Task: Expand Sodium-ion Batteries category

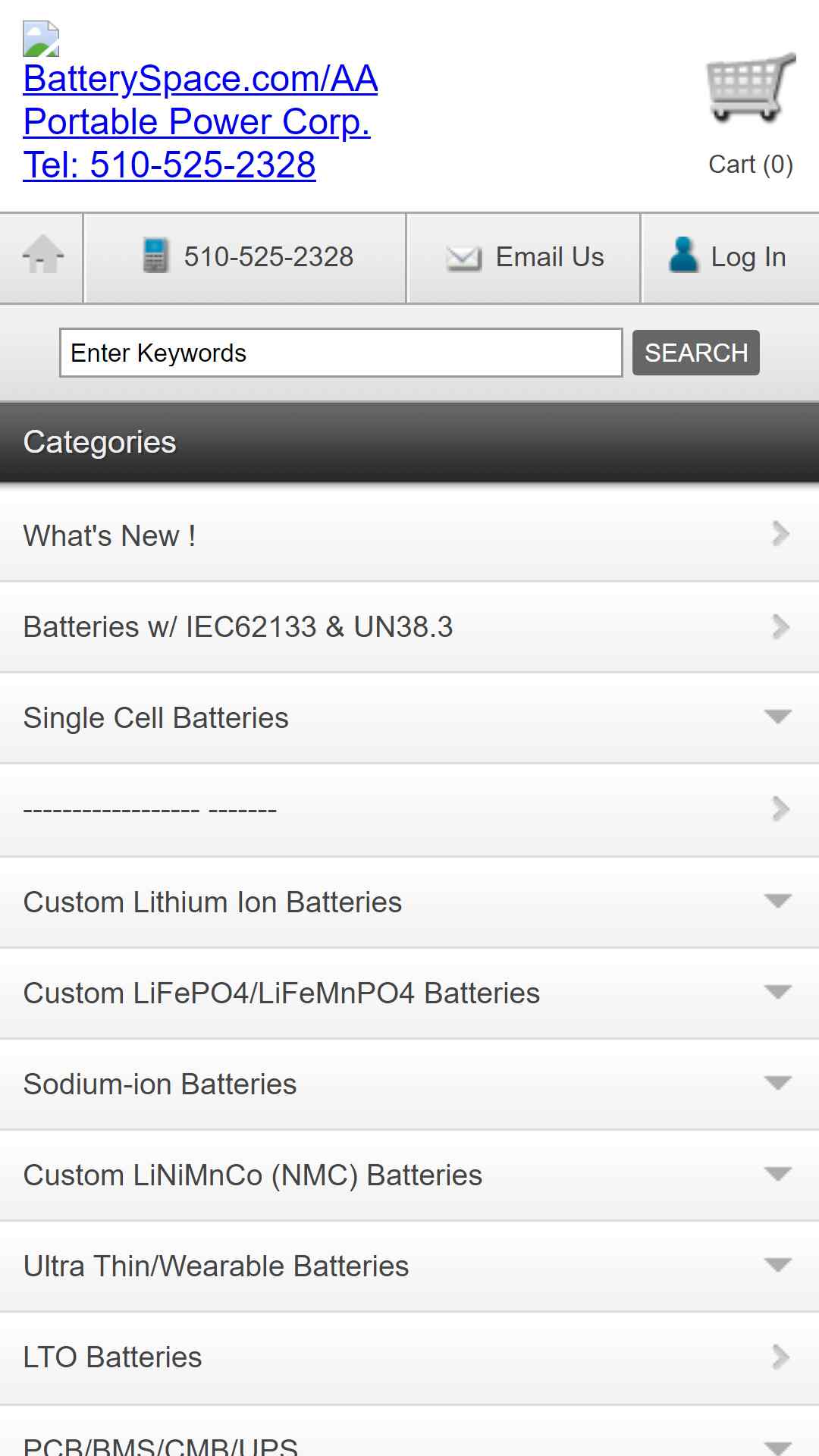Action: [778, 1083]
